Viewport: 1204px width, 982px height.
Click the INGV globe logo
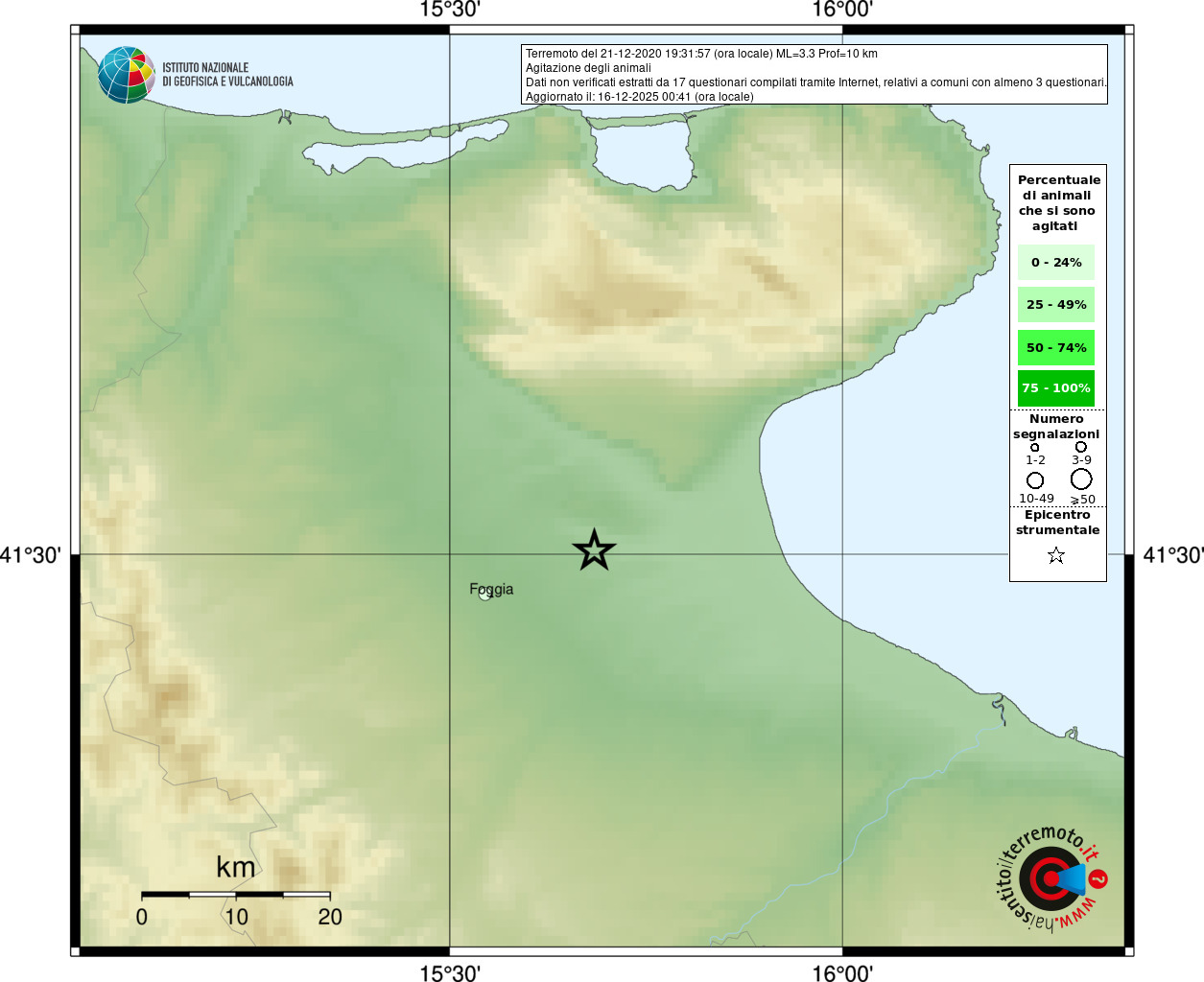coord(126,75)
